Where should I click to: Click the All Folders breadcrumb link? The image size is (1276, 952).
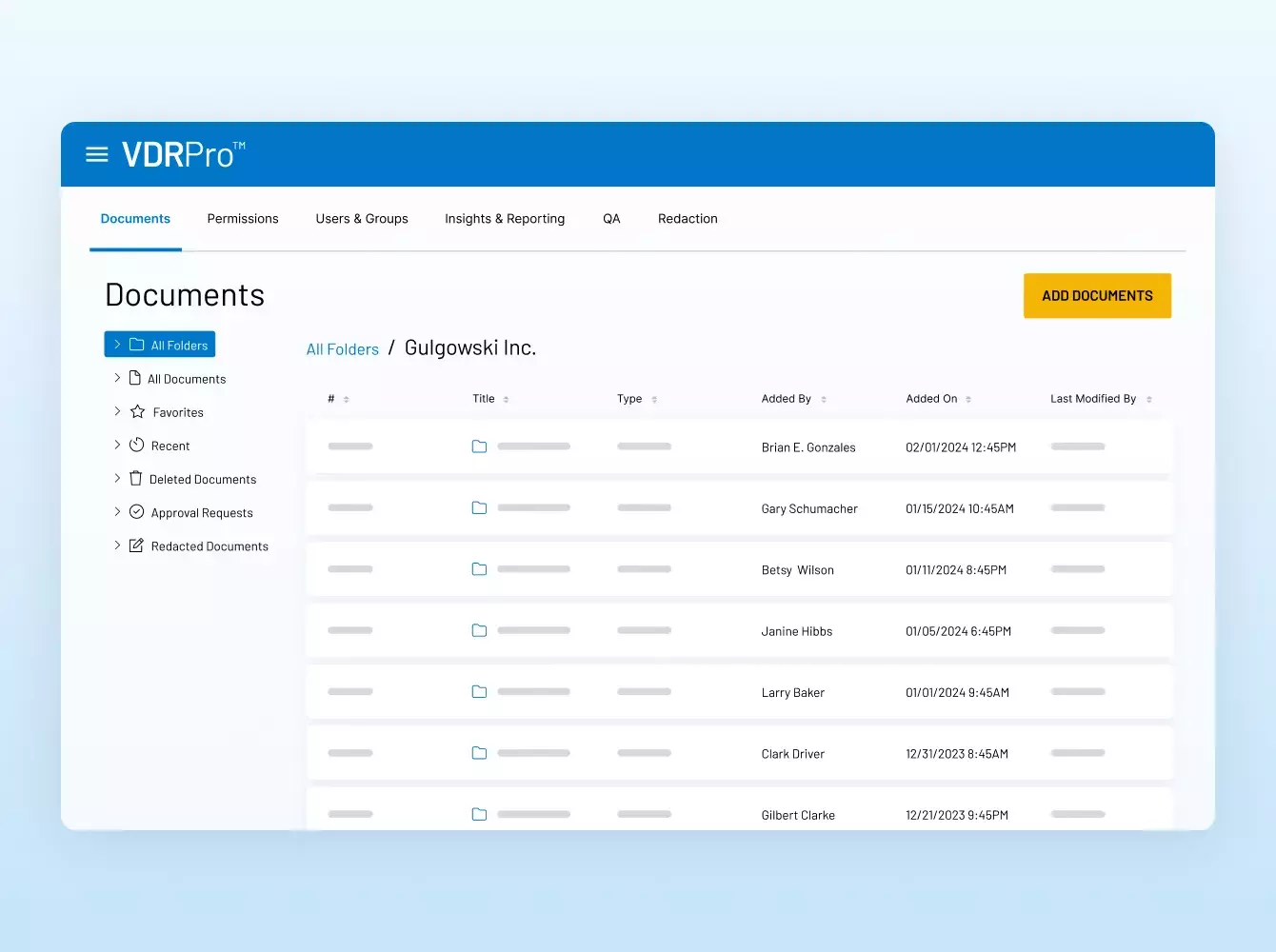(343, 349)
